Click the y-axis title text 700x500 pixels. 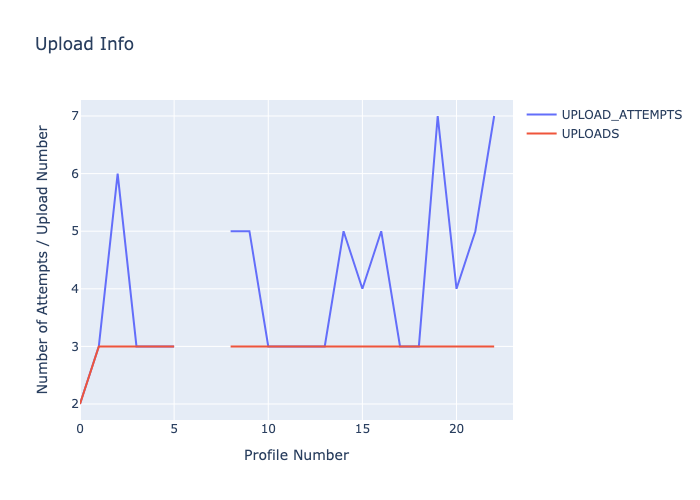[43, 259]
